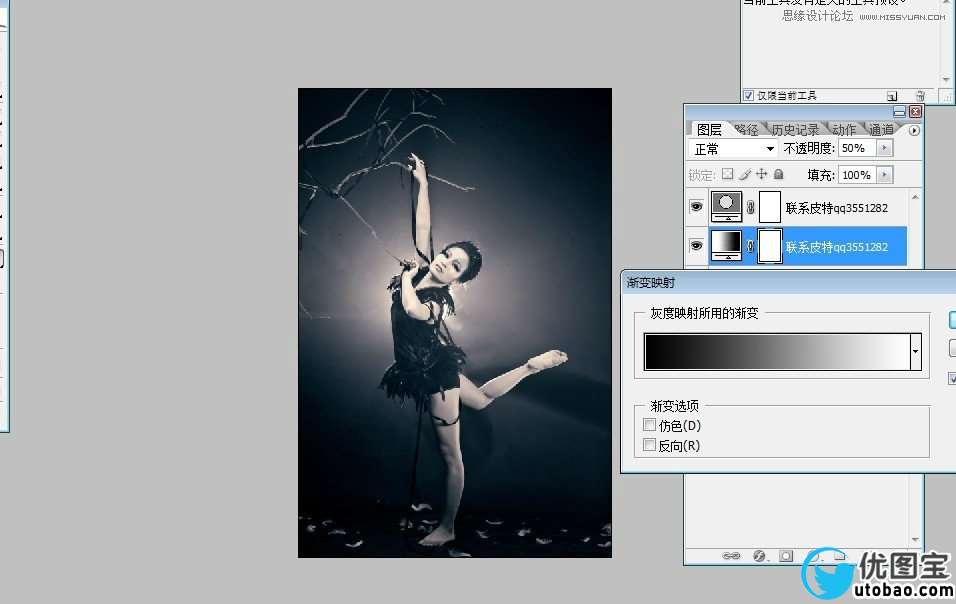Click Layers panel scrollbar up arrow
Viewport: 956px width, 604px height.
tap(915, 197)
